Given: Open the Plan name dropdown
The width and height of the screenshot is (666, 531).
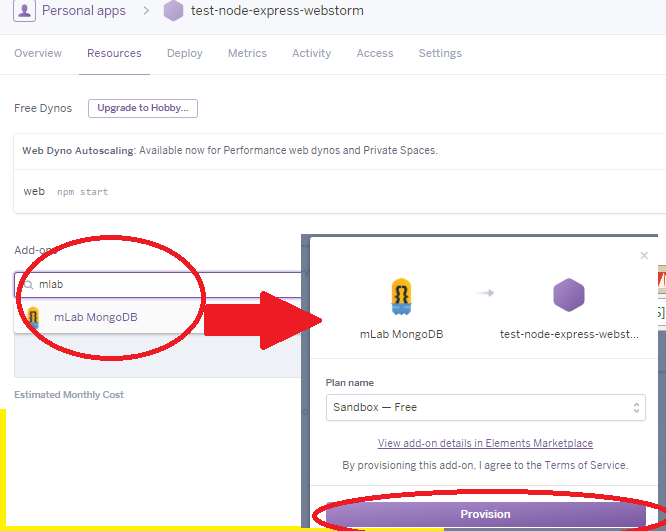Looking at the screenshot, I should coord(485,408).
